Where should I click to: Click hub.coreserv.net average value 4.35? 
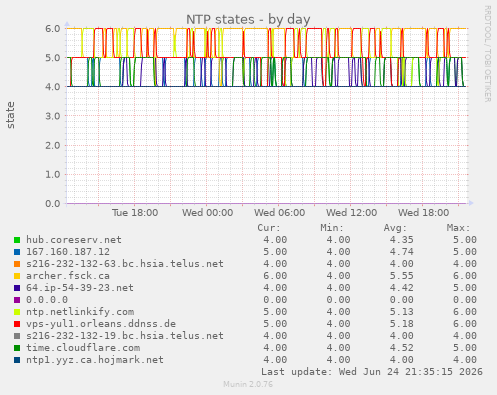click(401, 240)
